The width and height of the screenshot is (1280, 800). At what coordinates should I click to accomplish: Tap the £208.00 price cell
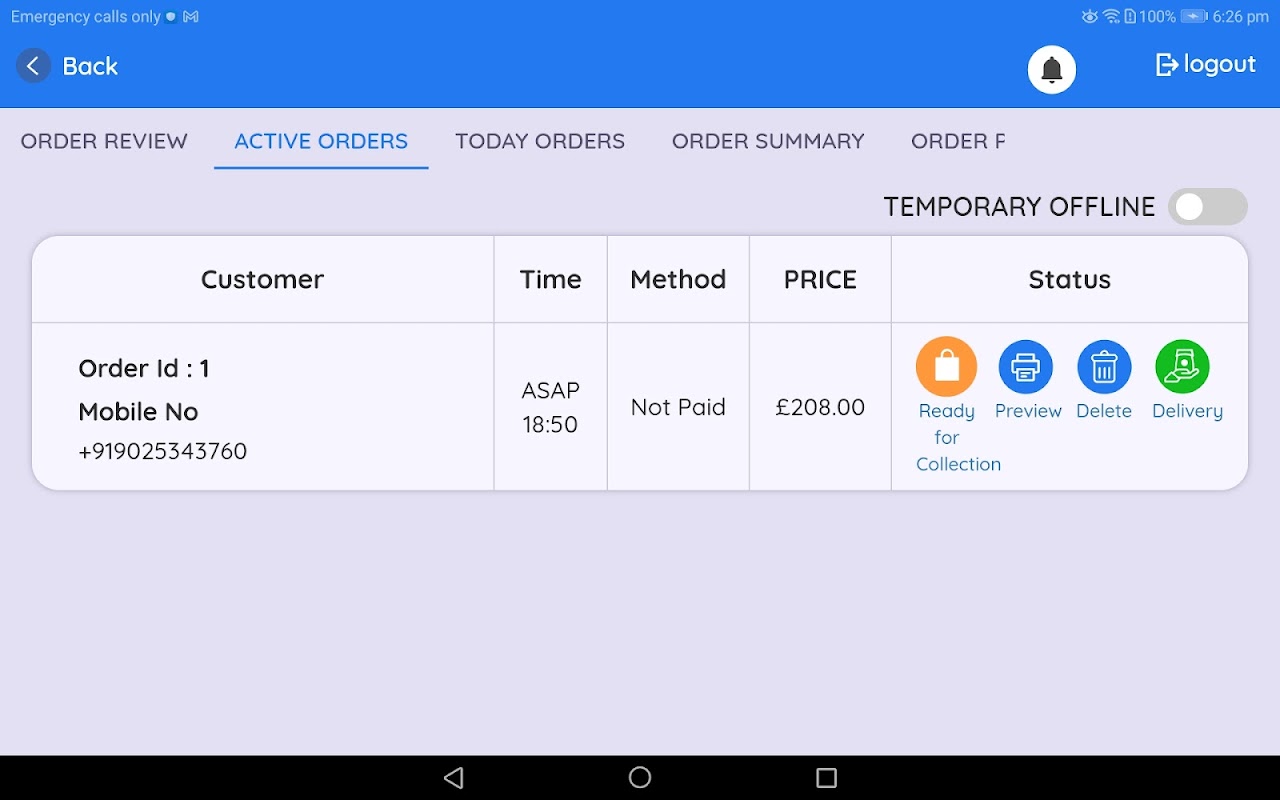(x=820, y=407)
